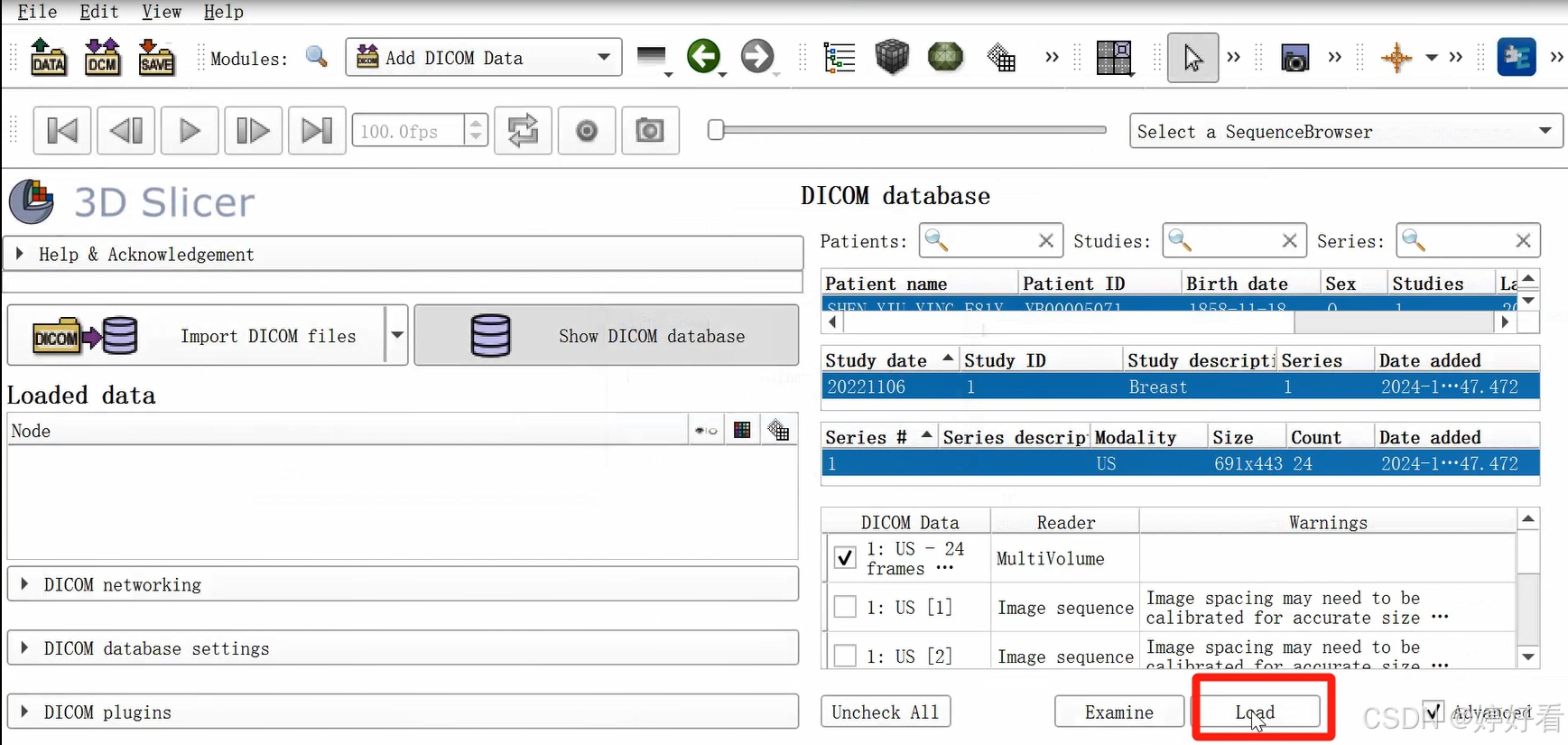The image size is (1568, 745).
Task: Select the mouse pointer interaction tool
Action: pos(1192,58)
